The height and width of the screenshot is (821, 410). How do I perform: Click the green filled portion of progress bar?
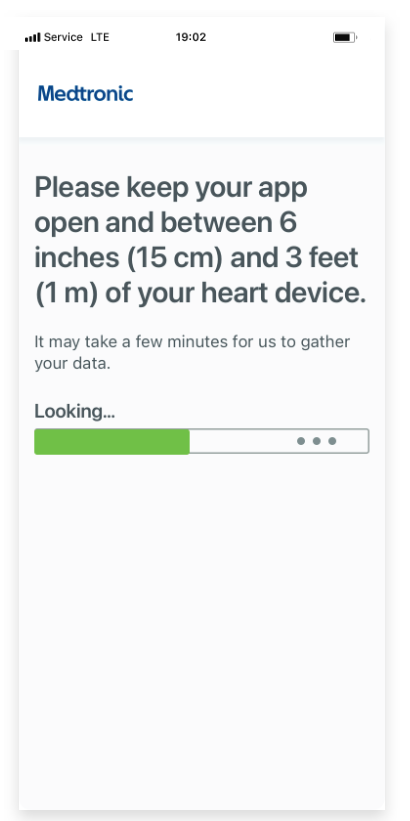tap(112, 441)
